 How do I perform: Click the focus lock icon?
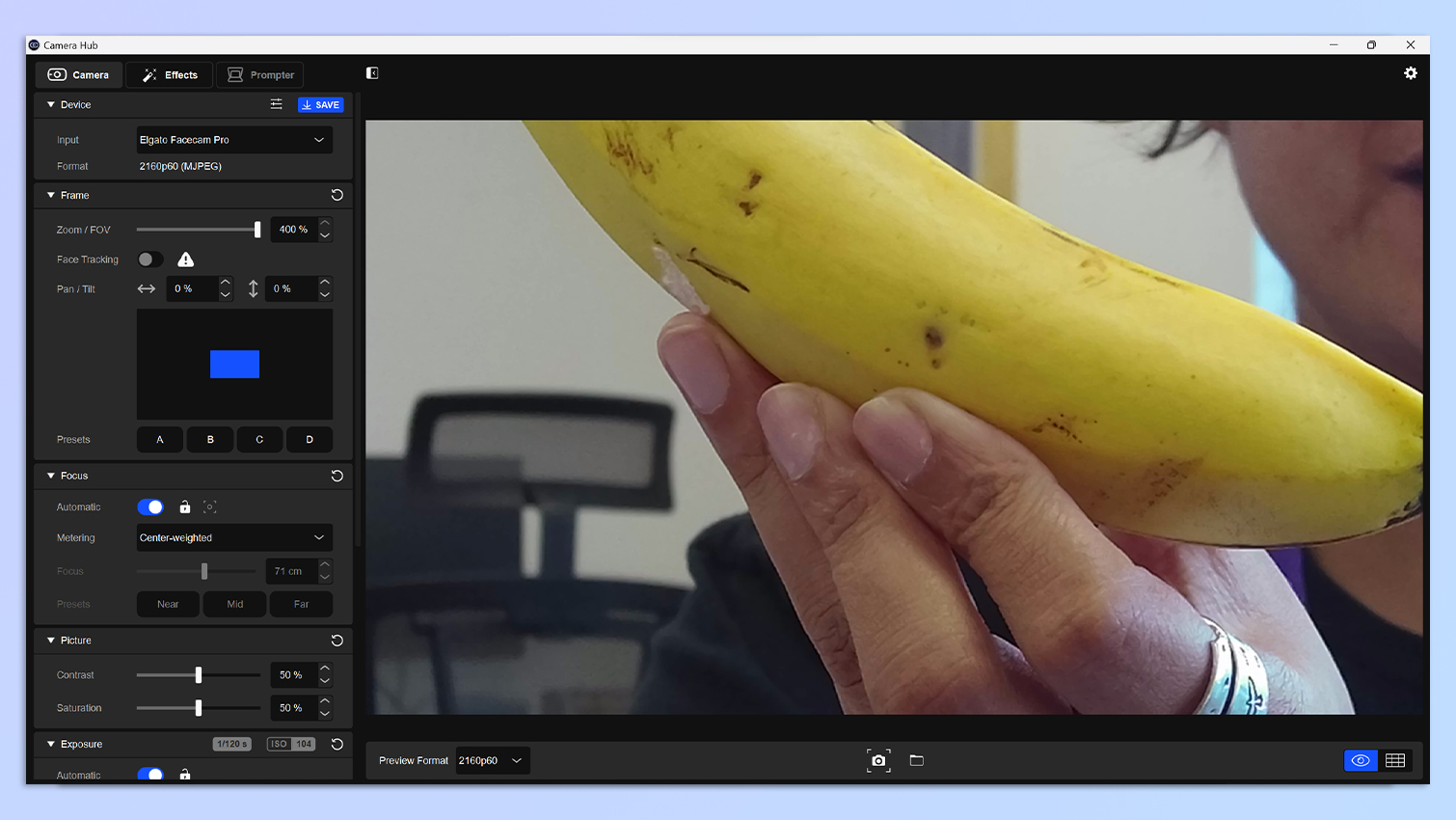point(185,507)
